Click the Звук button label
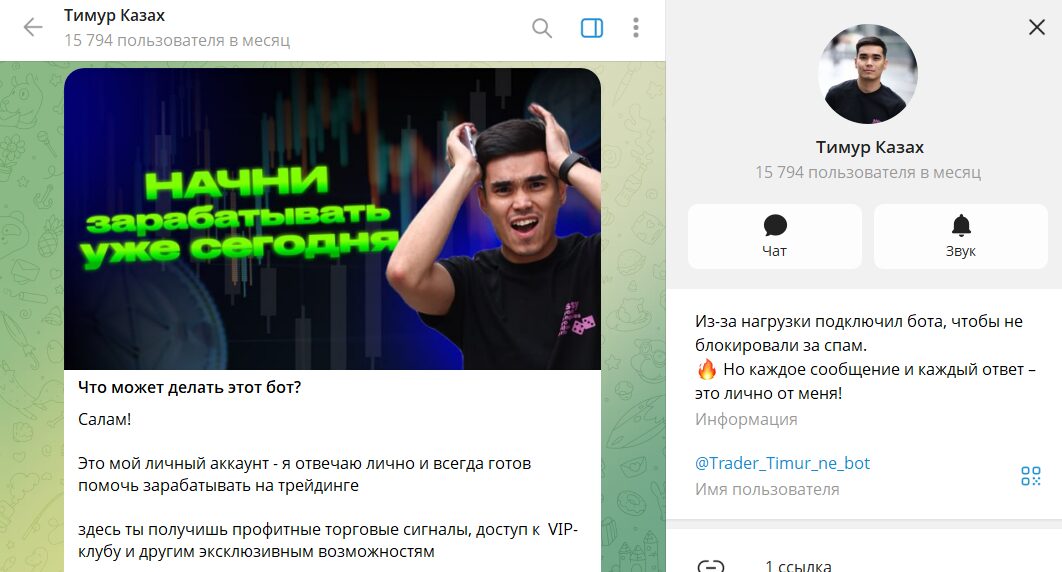1062x572 pixels. [960, 251]
